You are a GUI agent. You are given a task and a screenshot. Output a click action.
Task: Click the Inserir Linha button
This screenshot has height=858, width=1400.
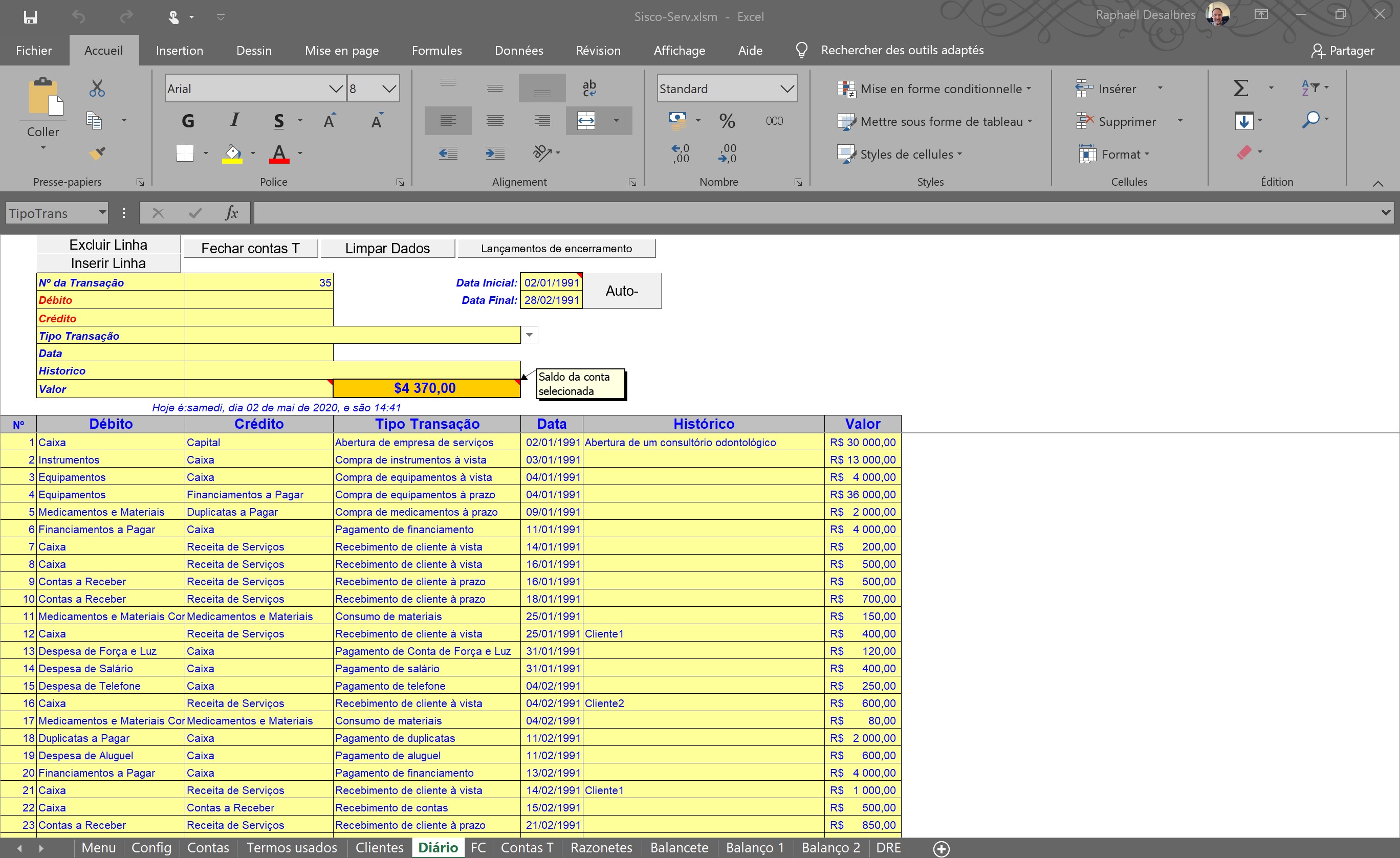(x=108, y=263)
